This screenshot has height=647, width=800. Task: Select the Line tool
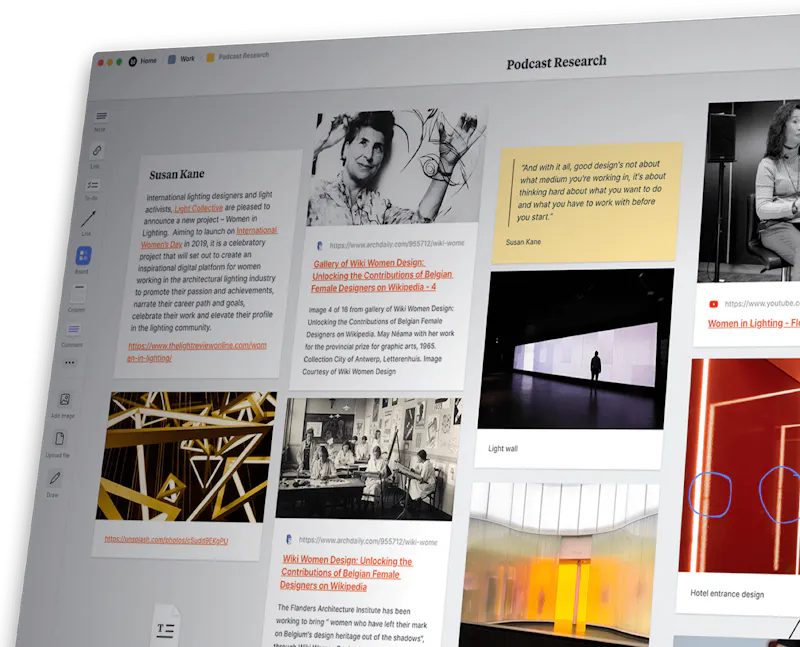88,217
